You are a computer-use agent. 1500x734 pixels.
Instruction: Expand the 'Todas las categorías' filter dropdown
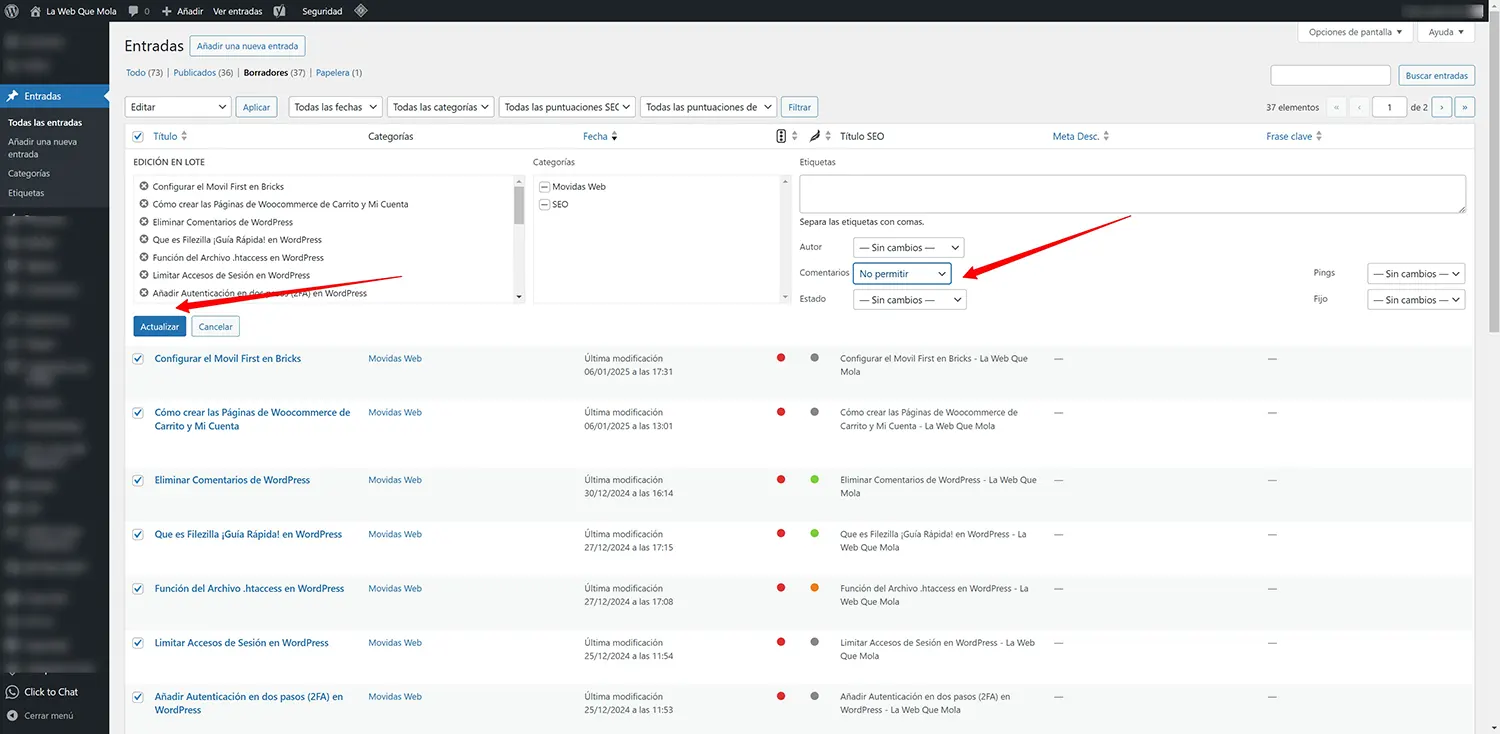pos(441,107)
